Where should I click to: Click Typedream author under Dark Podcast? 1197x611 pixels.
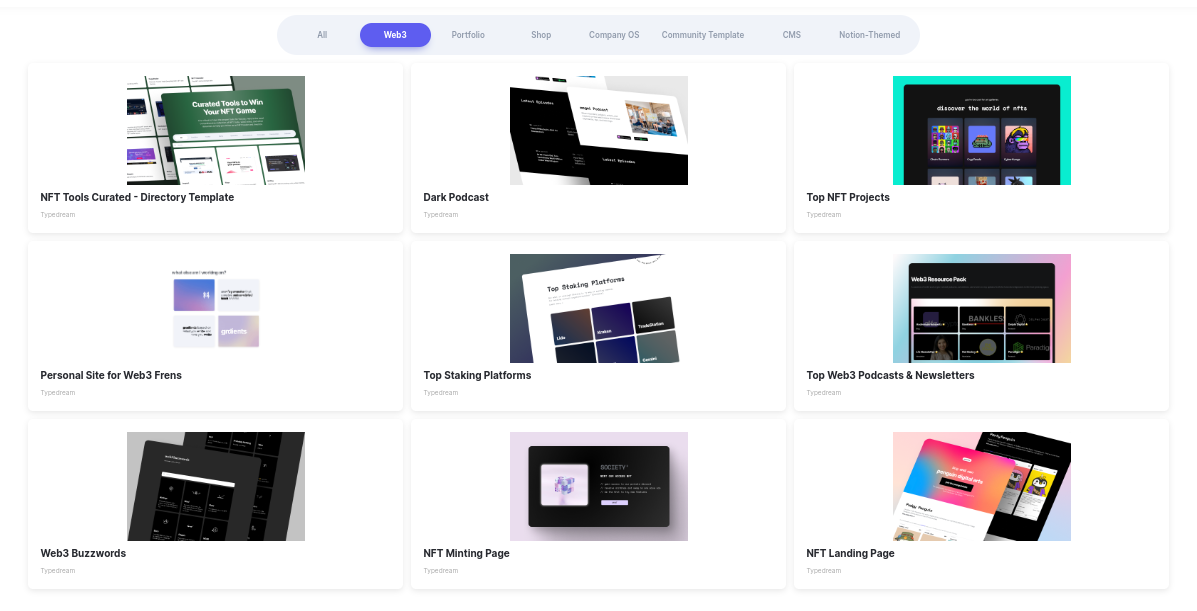(440, 215)
